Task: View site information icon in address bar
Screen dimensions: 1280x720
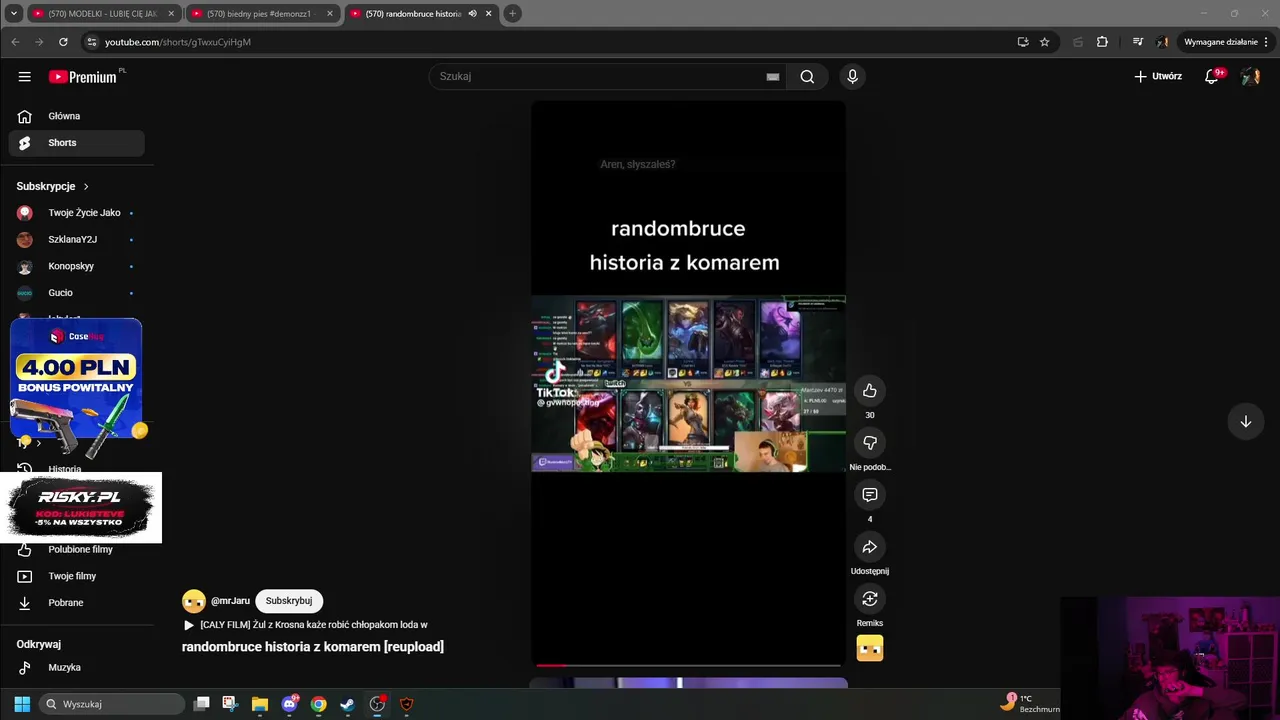Action: pos(92,42)
